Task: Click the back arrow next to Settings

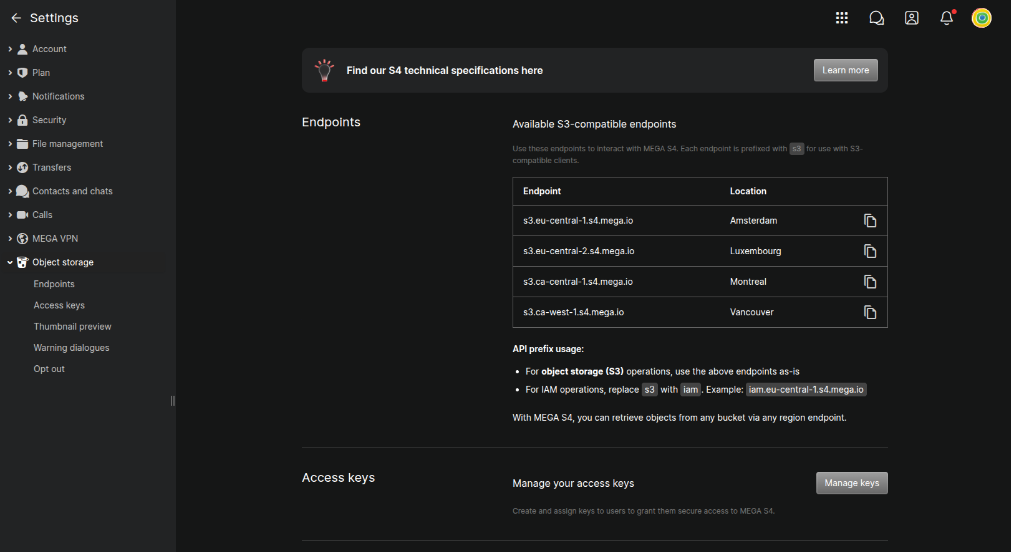Action: click(16, 18)
